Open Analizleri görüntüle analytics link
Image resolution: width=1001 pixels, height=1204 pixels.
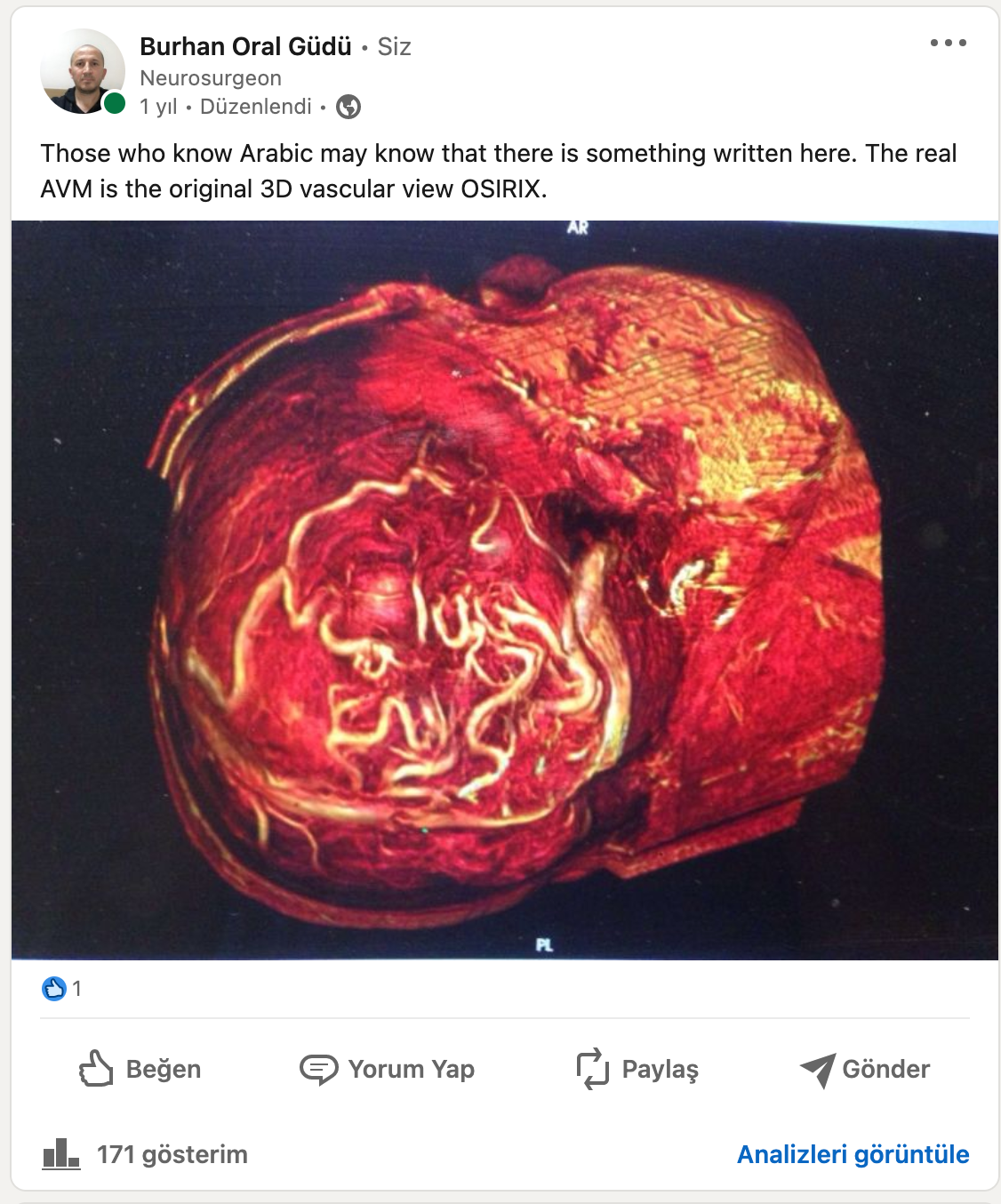tap(853, 1154)
